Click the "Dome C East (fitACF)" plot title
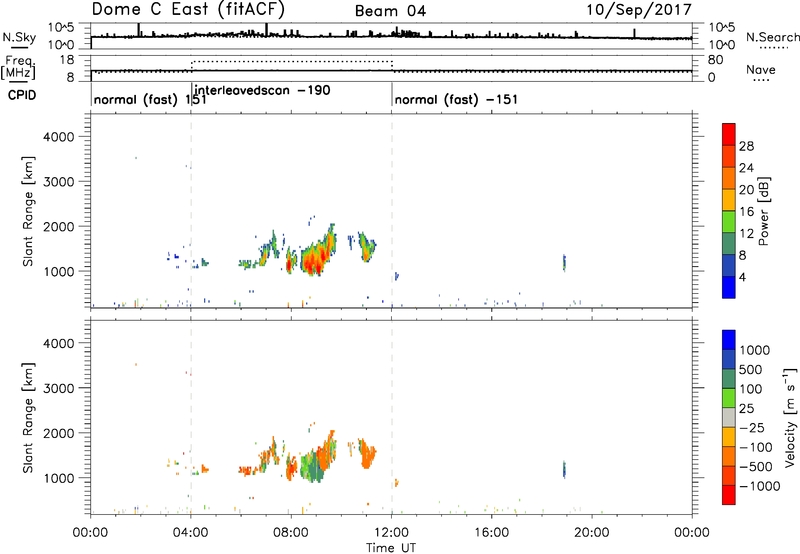800x554 pixels. click(x=188, y=10)
